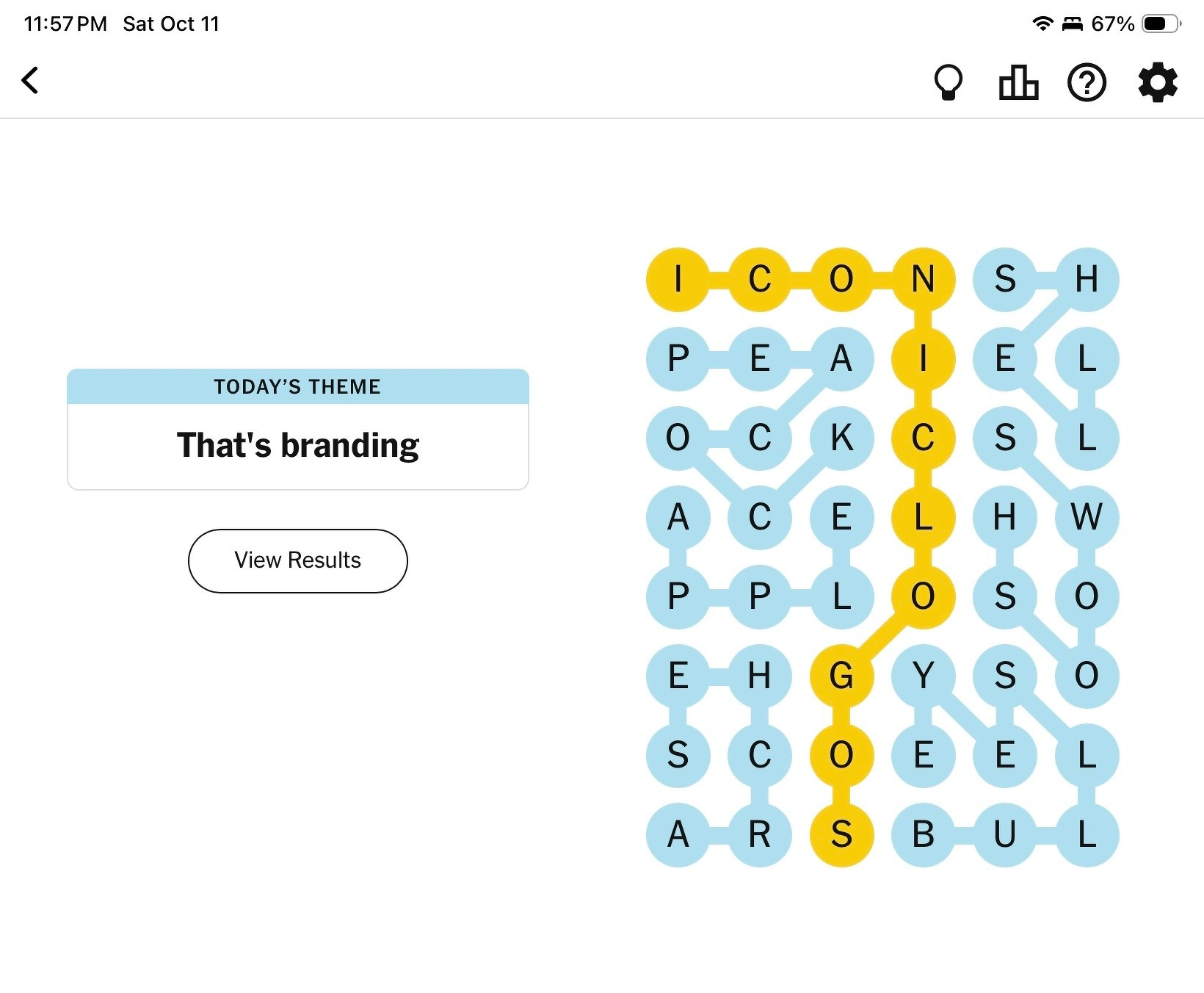Tap the letter Y tile

coord(923,676)
